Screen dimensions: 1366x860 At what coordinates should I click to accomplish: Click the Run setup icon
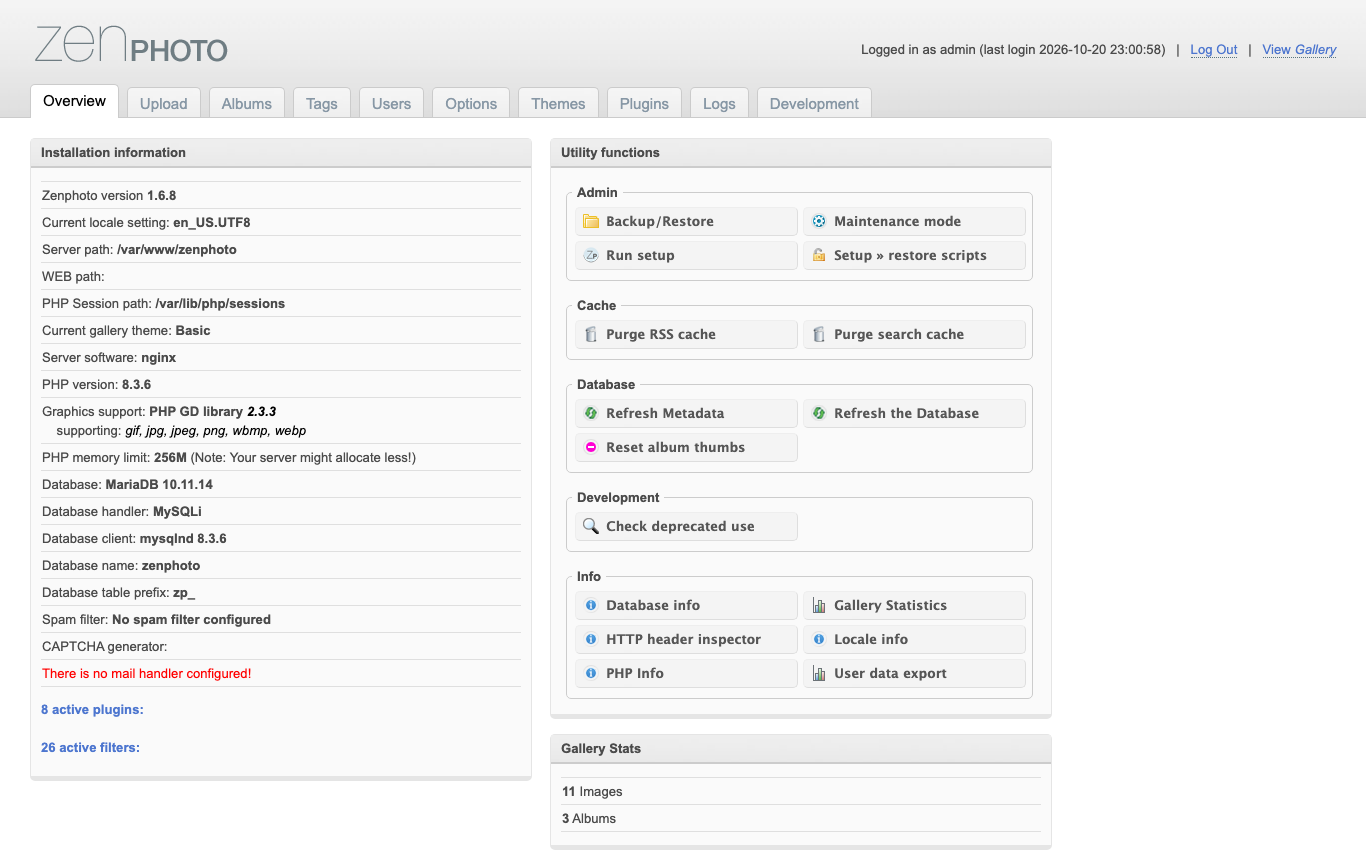(591, 255)
